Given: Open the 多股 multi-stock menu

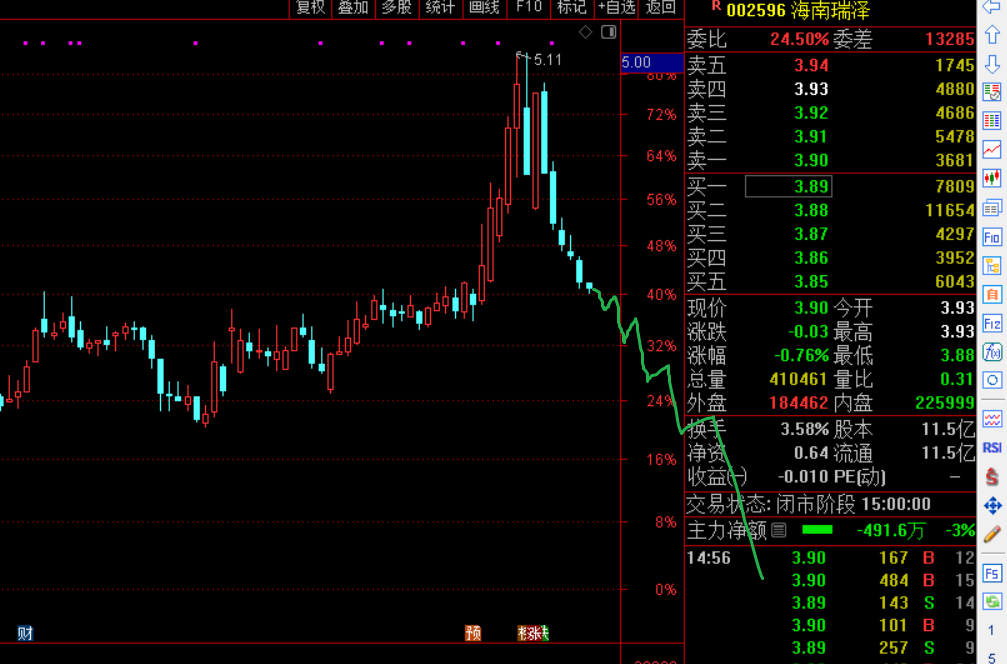Looking at the screenshot, I should point(396,7).
